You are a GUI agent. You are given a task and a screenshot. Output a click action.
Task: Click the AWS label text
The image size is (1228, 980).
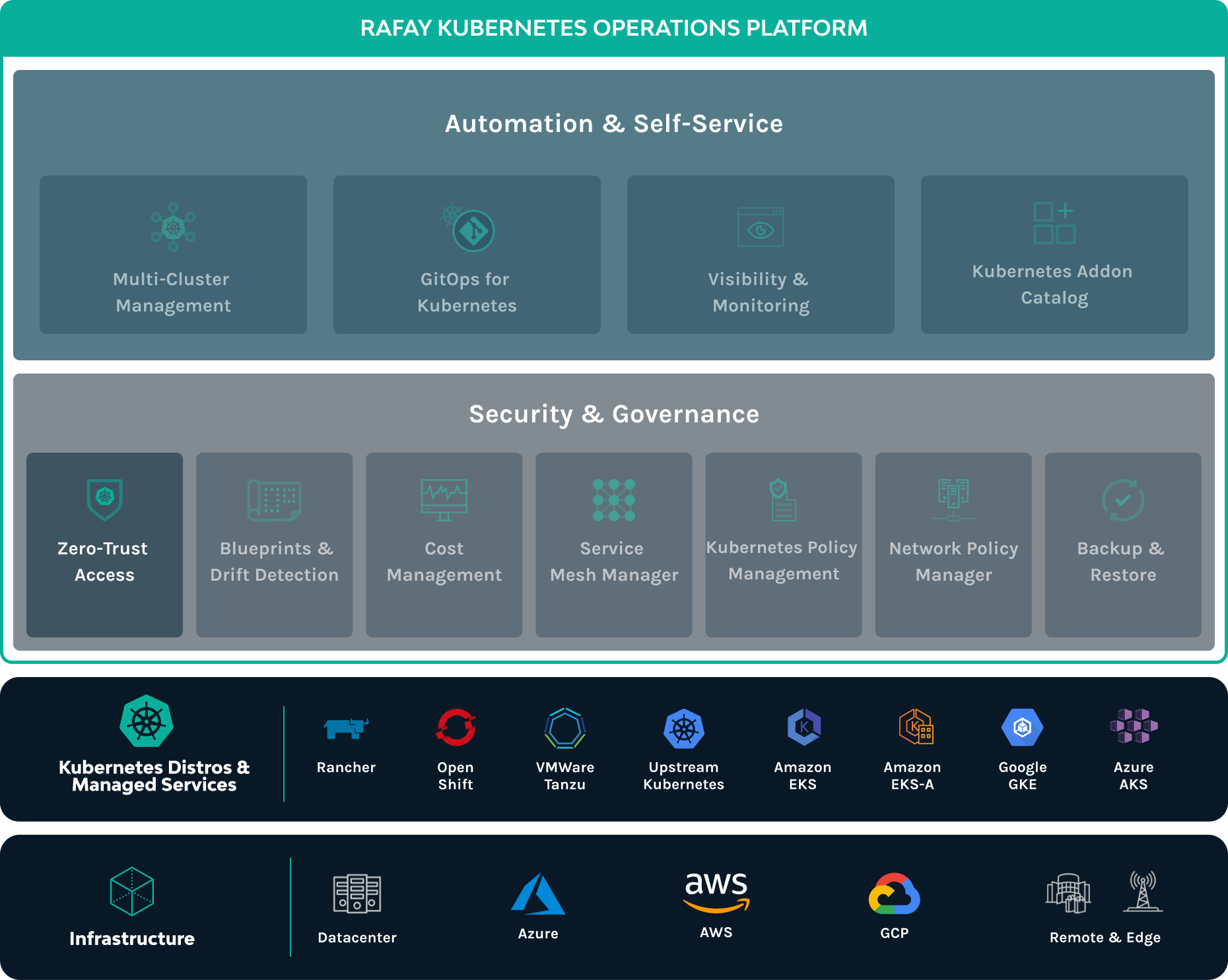click(716, 932)
